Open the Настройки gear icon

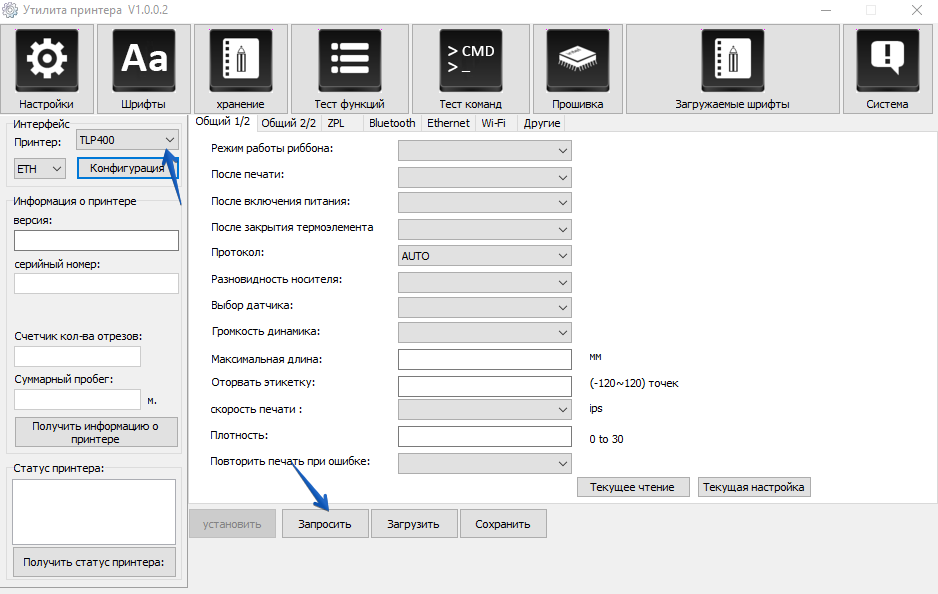coord(46,60)
